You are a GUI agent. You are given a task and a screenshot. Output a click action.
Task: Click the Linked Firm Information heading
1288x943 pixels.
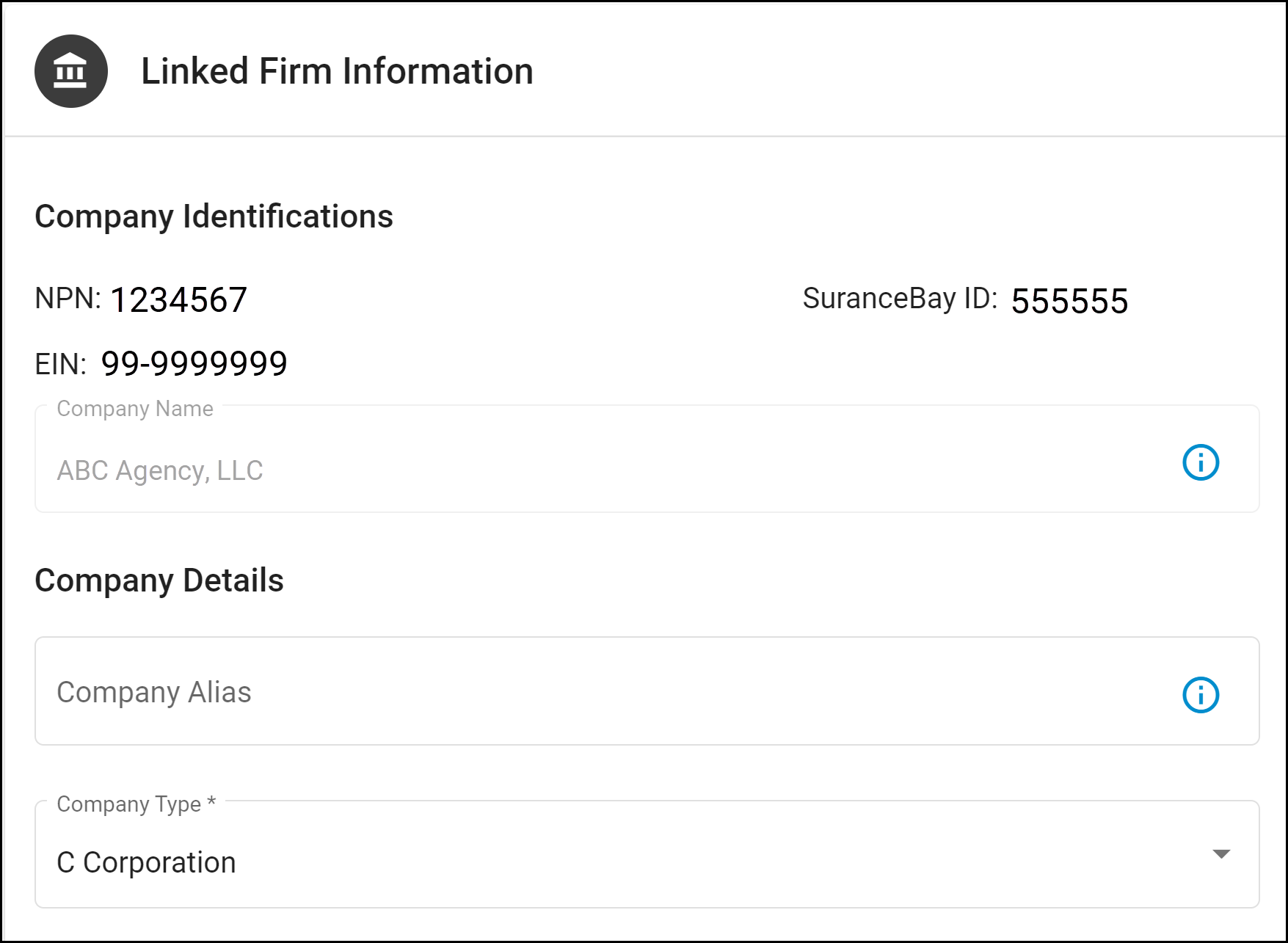click(x=337, y=71)
